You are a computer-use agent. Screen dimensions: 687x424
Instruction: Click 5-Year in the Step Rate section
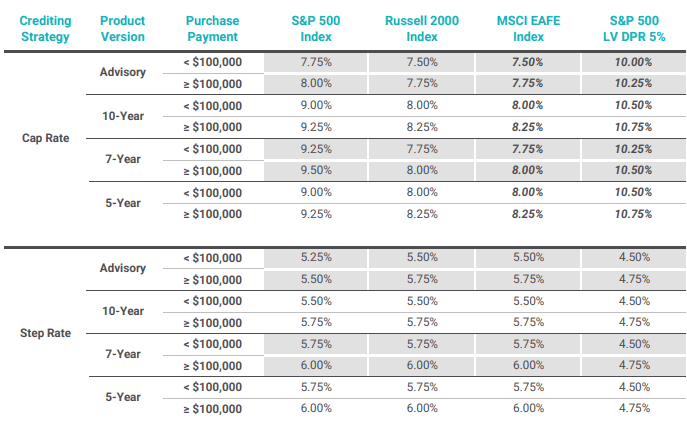coord(123,397)
